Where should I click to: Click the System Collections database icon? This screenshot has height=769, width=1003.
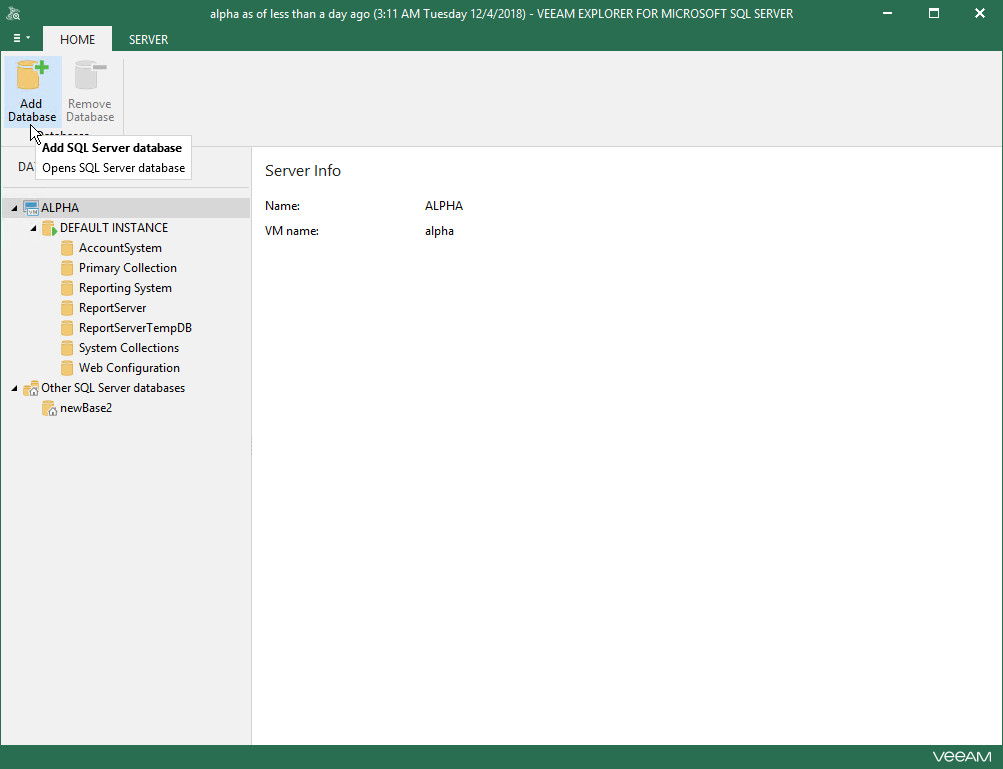[x=67, y=348]
